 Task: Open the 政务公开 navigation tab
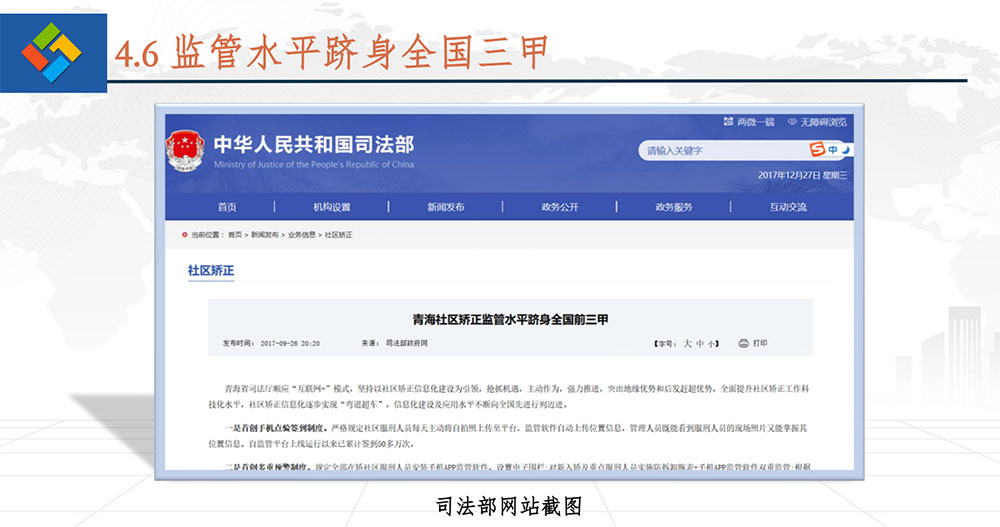[x=560, y=207]
